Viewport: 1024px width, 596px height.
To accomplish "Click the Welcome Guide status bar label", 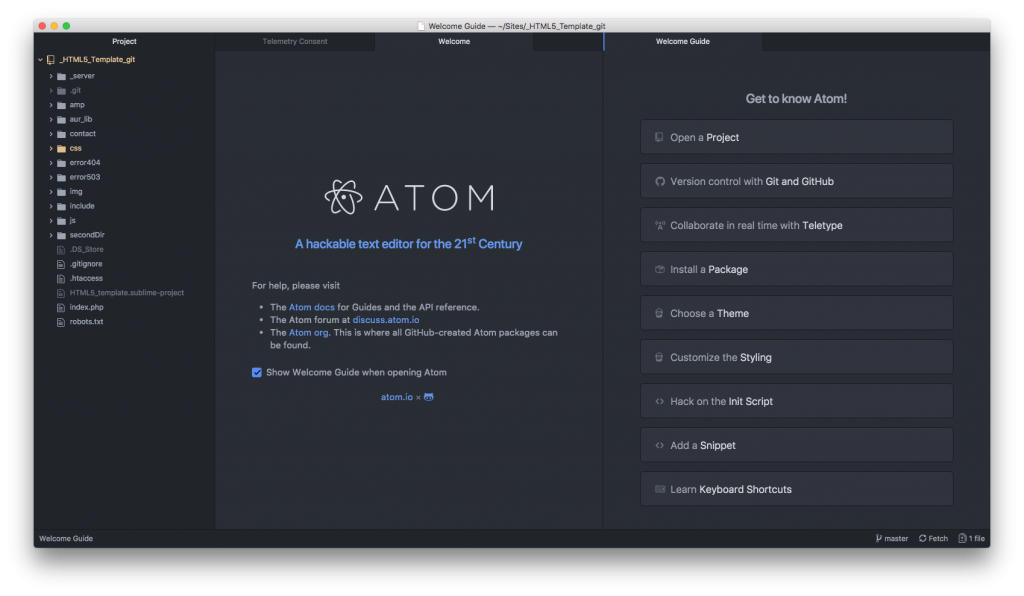I will (66, 539).
